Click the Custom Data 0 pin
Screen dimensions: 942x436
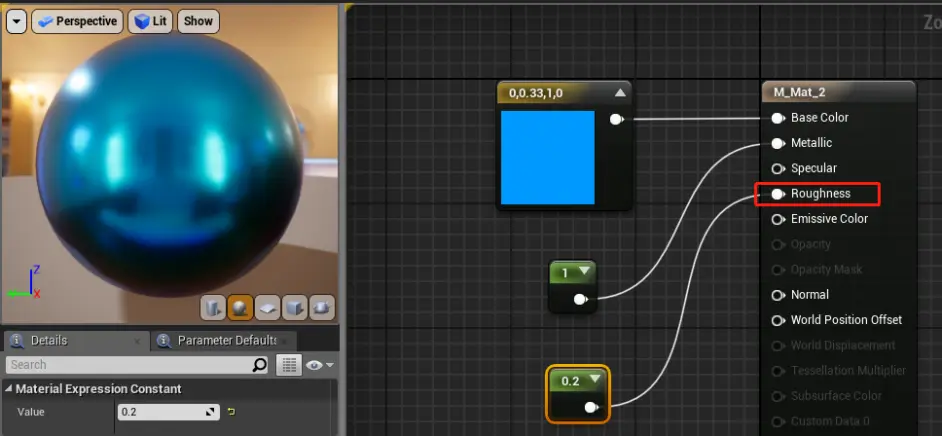(x=778, y=421)
